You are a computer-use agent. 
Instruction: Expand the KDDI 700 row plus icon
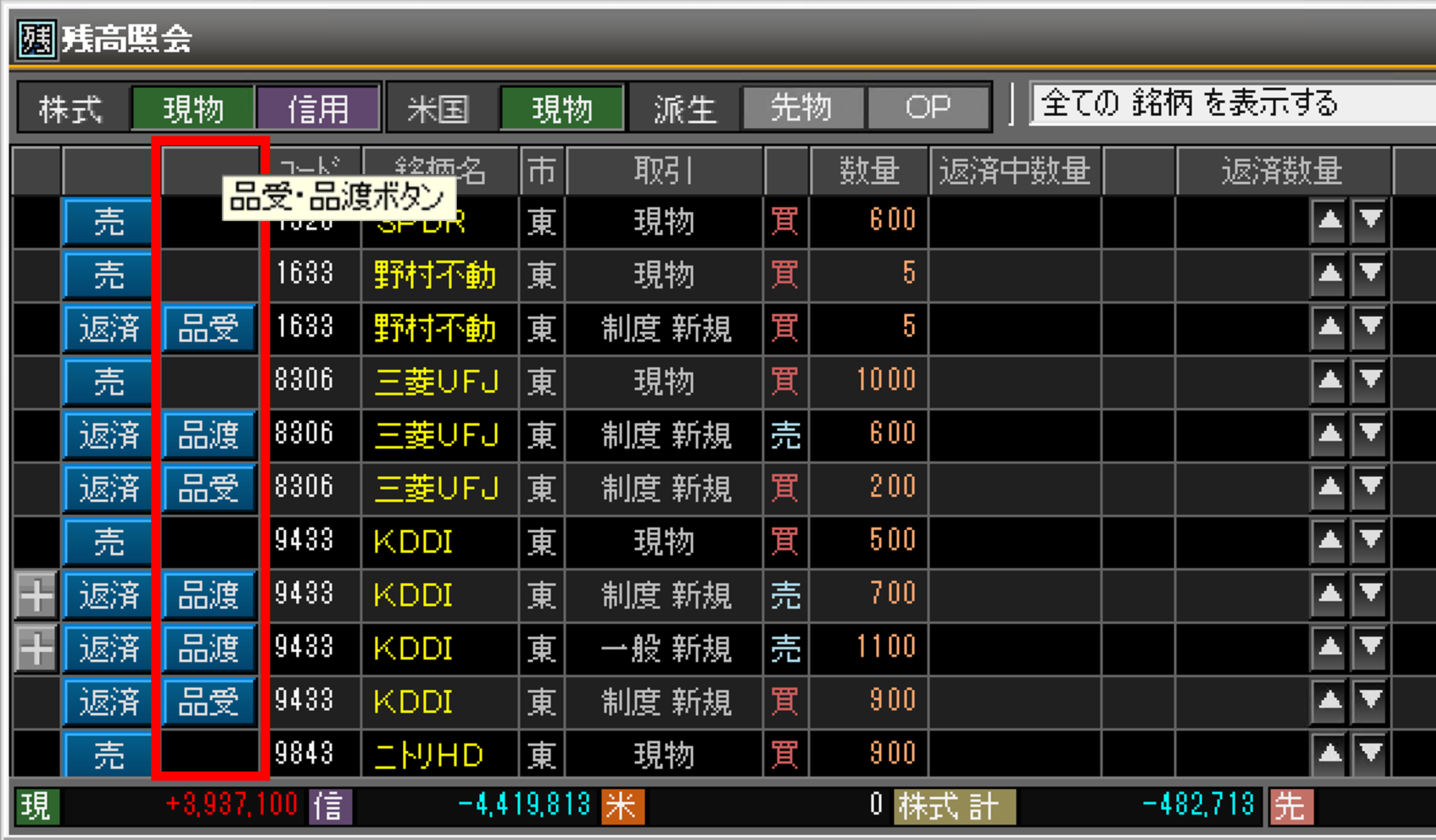click(x=35, y=596)
